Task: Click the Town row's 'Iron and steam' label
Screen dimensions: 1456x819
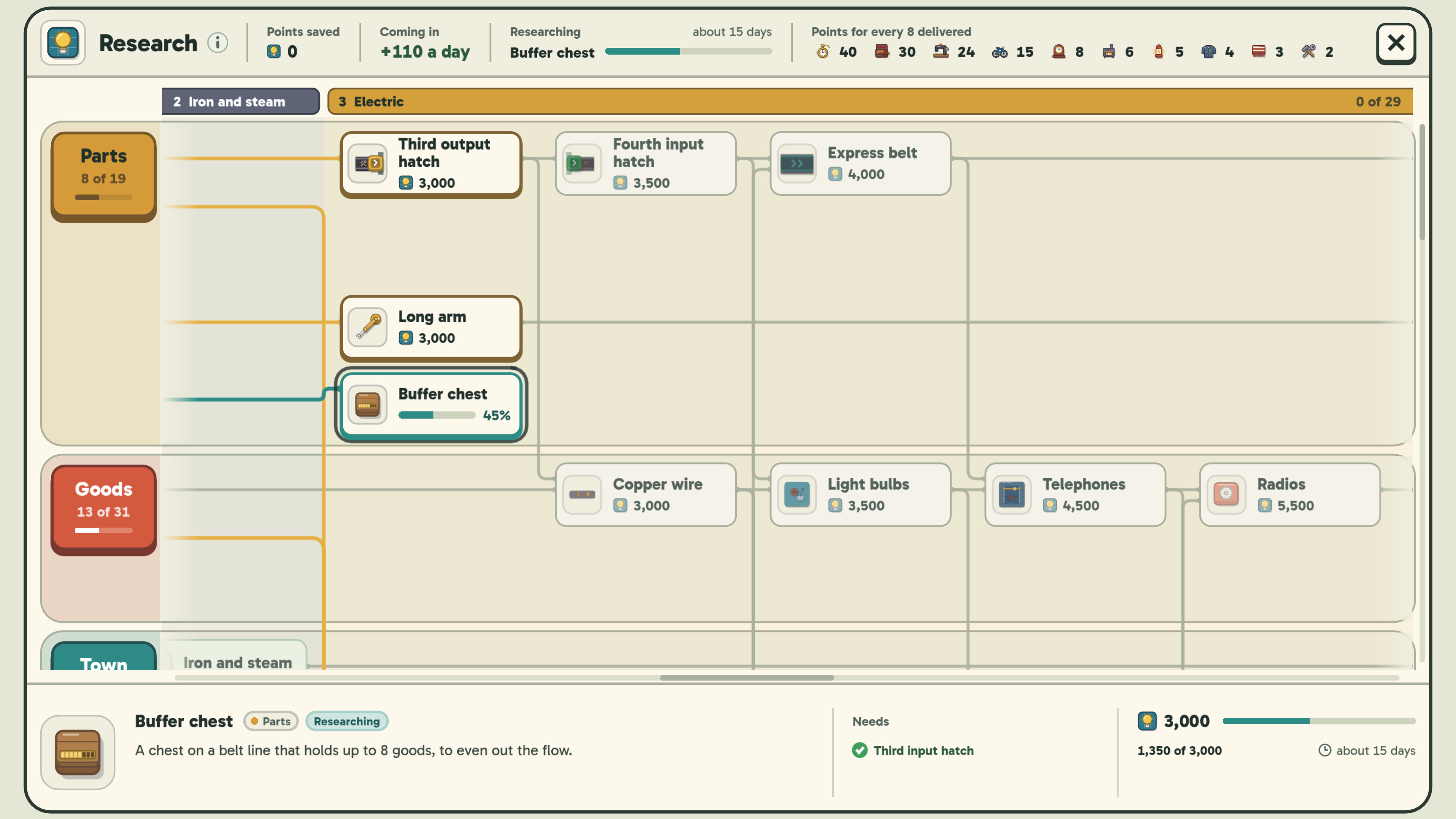Action: click(x=237, y=662)
